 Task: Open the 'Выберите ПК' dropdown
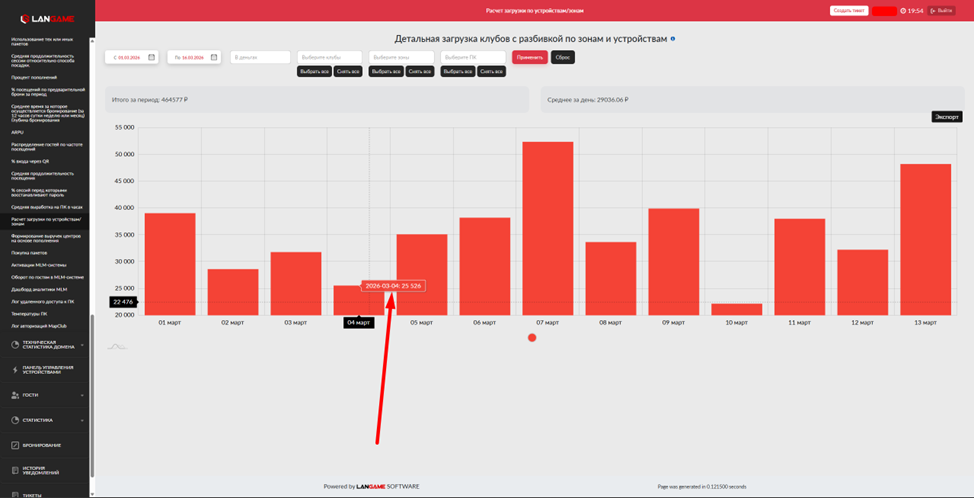tap(472, 58)
